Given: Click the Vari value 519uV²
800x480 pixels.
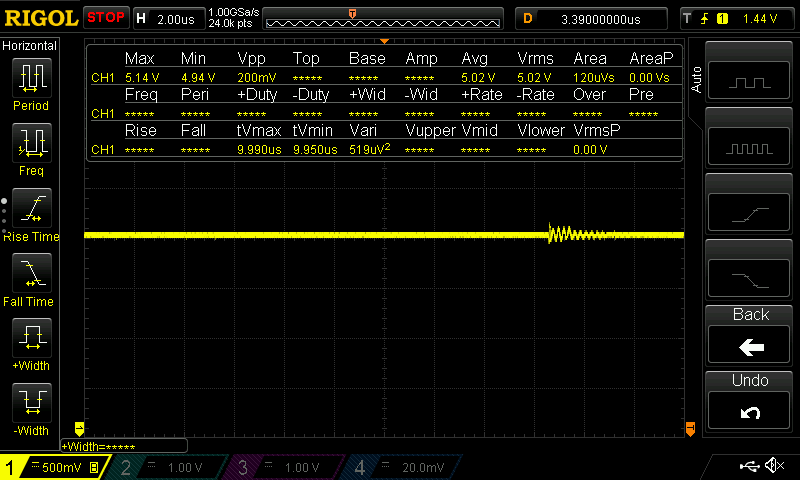Looking at the screenshot, I should pos(369,149).
